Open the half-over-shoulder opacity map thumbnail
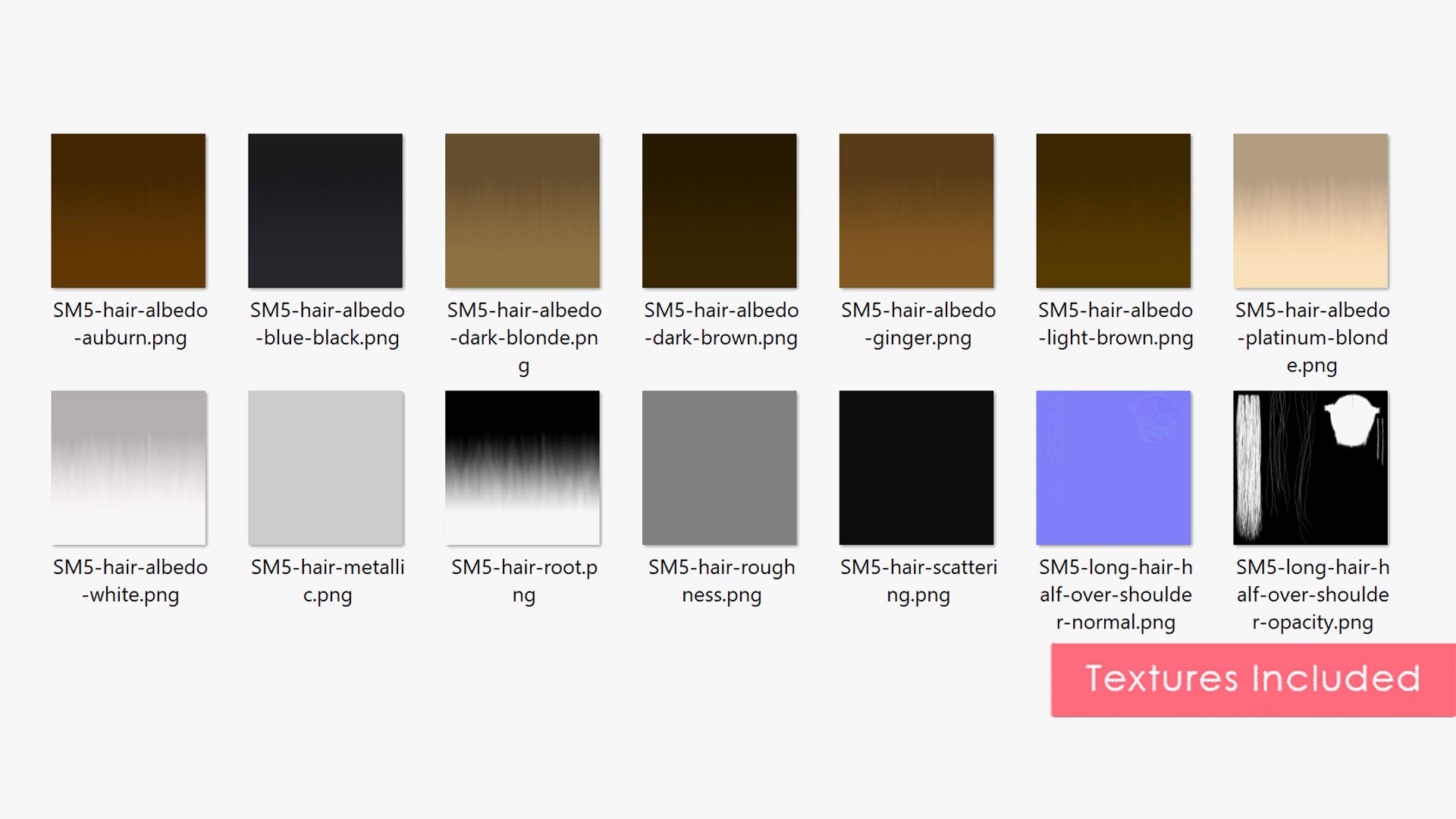Viewport: 1456px width, 819px height. coord(1310,468)
